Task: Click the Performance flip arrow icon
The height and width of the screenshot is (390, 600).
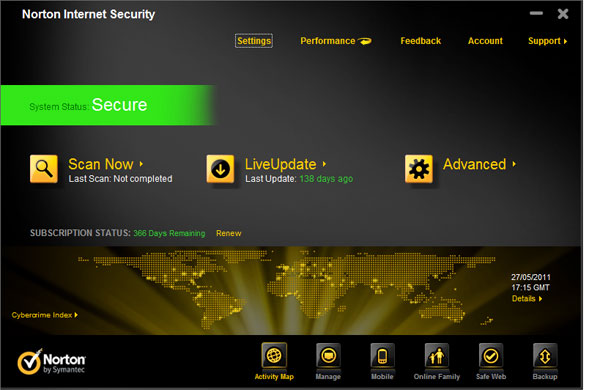Action: [365, 41]
